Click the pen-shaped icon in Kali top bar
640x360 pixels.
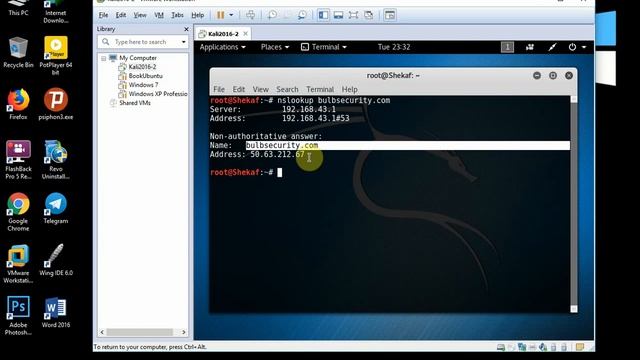pyautogui.click(x=552, y=47)
